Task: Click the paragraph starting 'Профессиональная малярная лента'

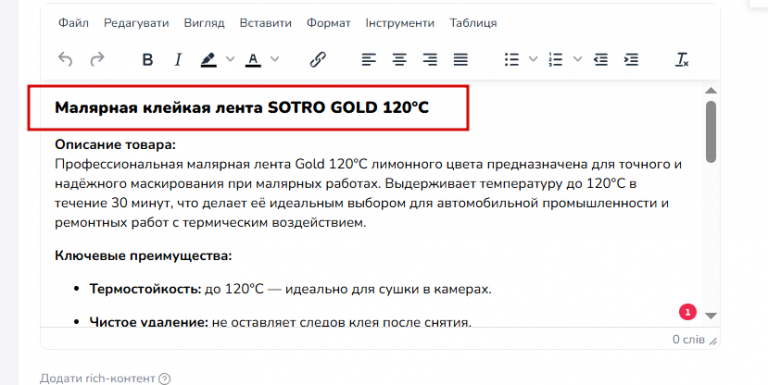Action: [x=368, y=193]
